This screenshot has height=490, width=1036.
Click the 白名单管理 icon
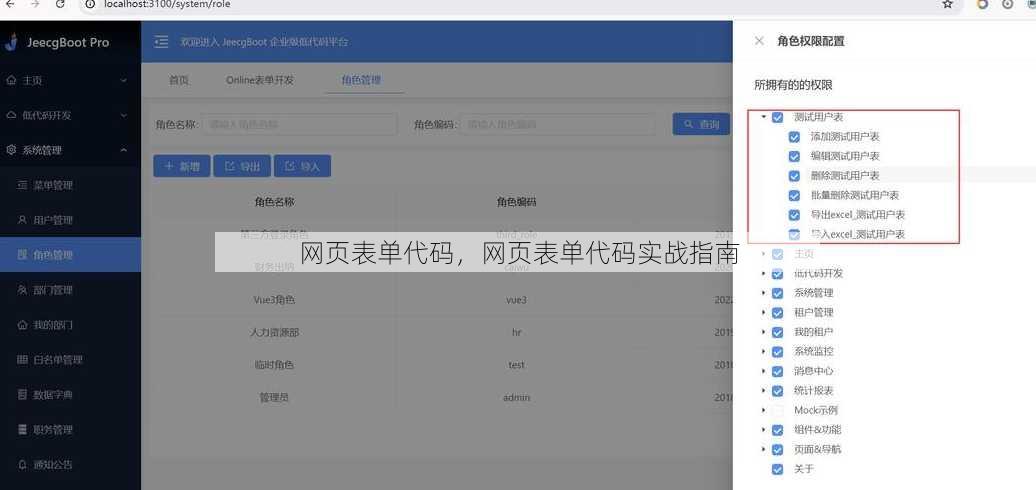pyautogui.click(x=22, y=360)
